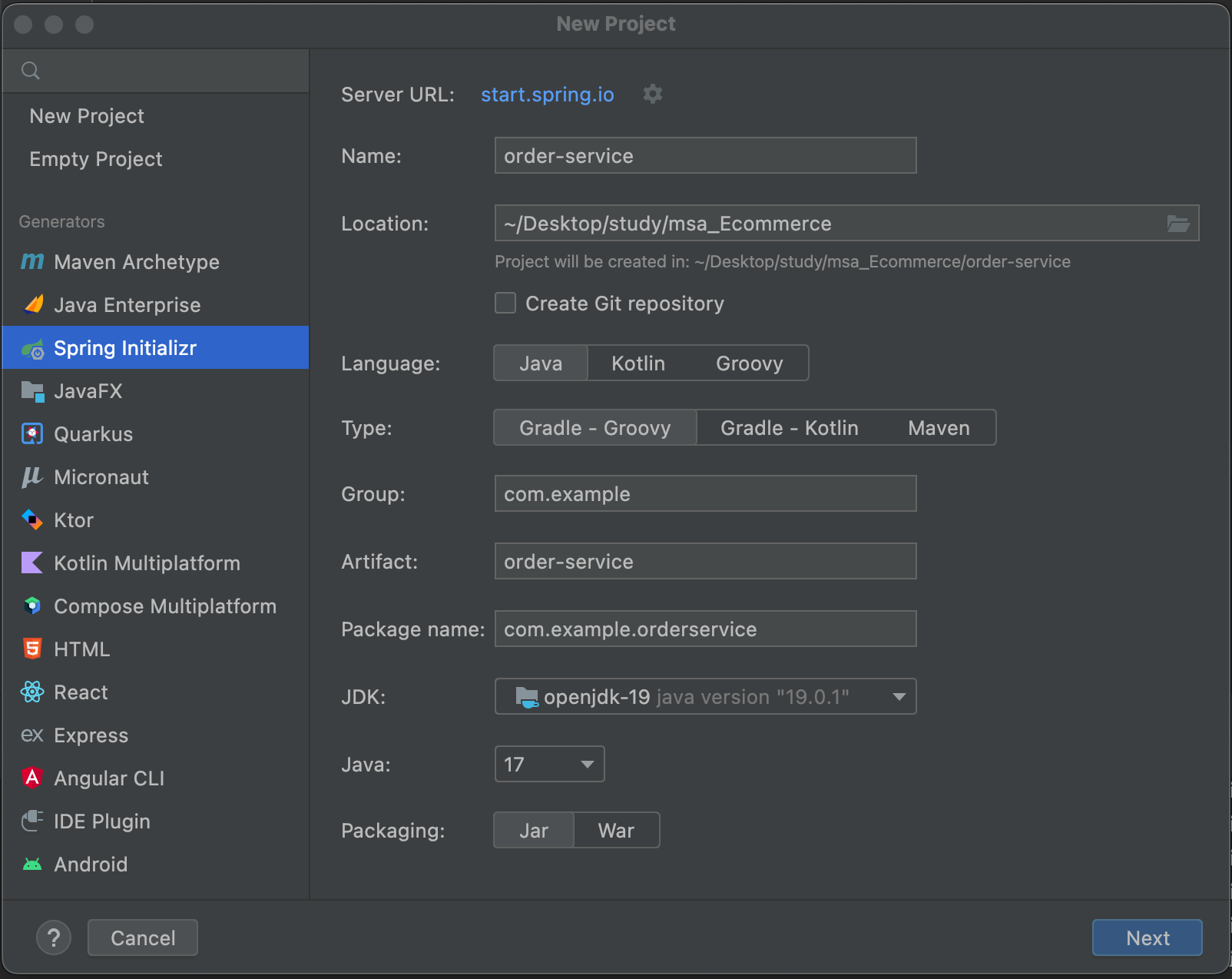Click the Location folder browse icon
Screen dimensions: 1232x979
pos(1178,224)
